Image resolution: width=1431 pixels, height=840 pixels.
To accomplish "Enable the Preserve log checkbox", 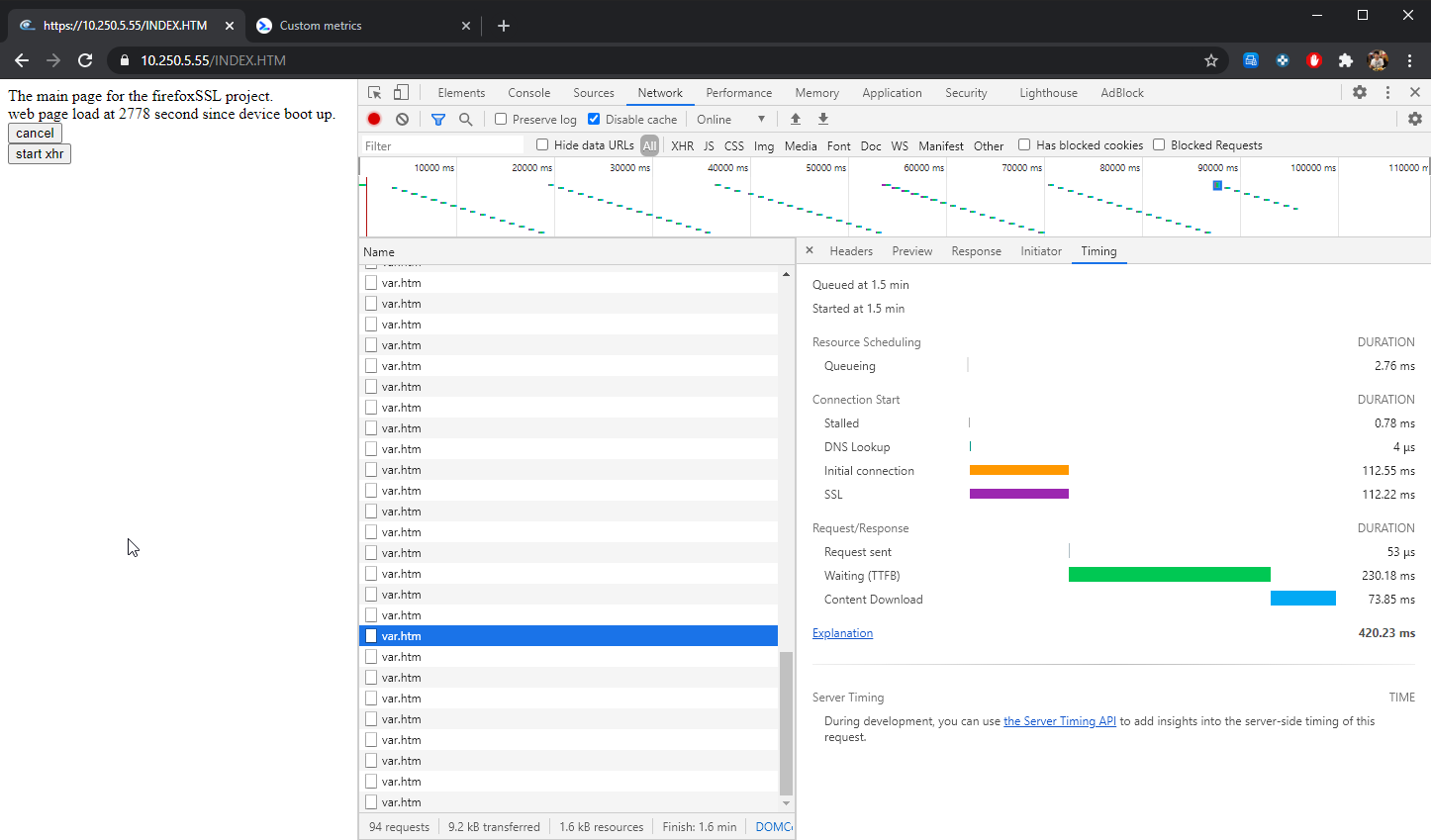I will coord(501,119).
